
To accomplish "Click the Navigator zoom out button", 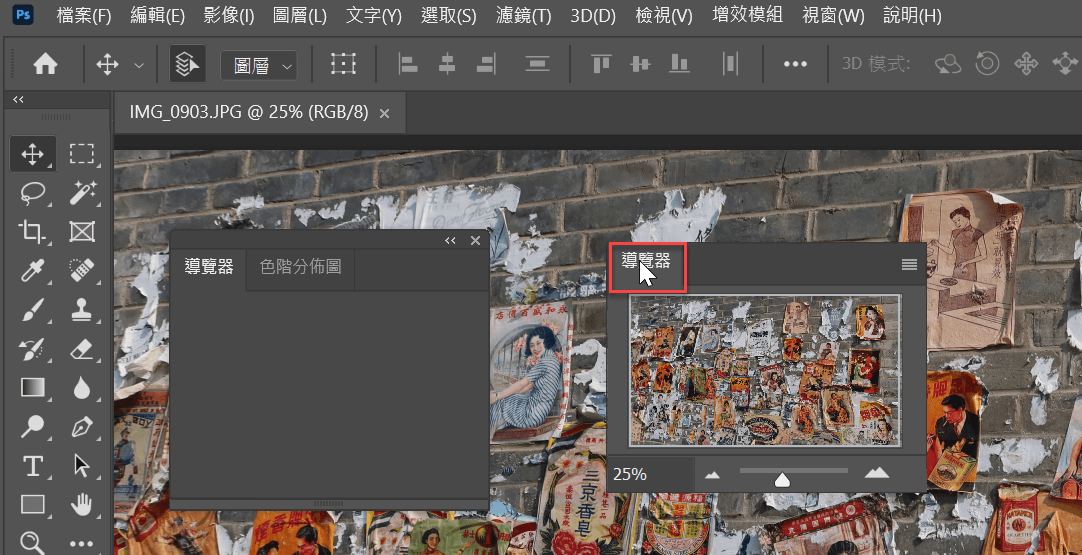I will click(712, 474).
